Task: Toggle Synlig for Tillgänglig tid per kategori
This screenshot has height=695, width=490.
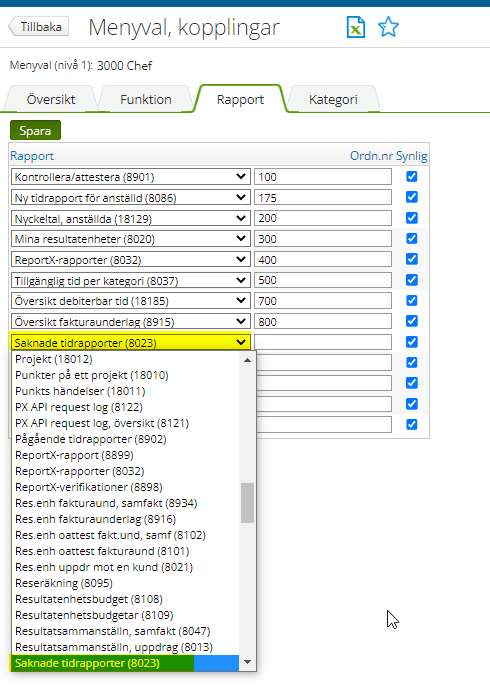Action: [x=412, y=280]
